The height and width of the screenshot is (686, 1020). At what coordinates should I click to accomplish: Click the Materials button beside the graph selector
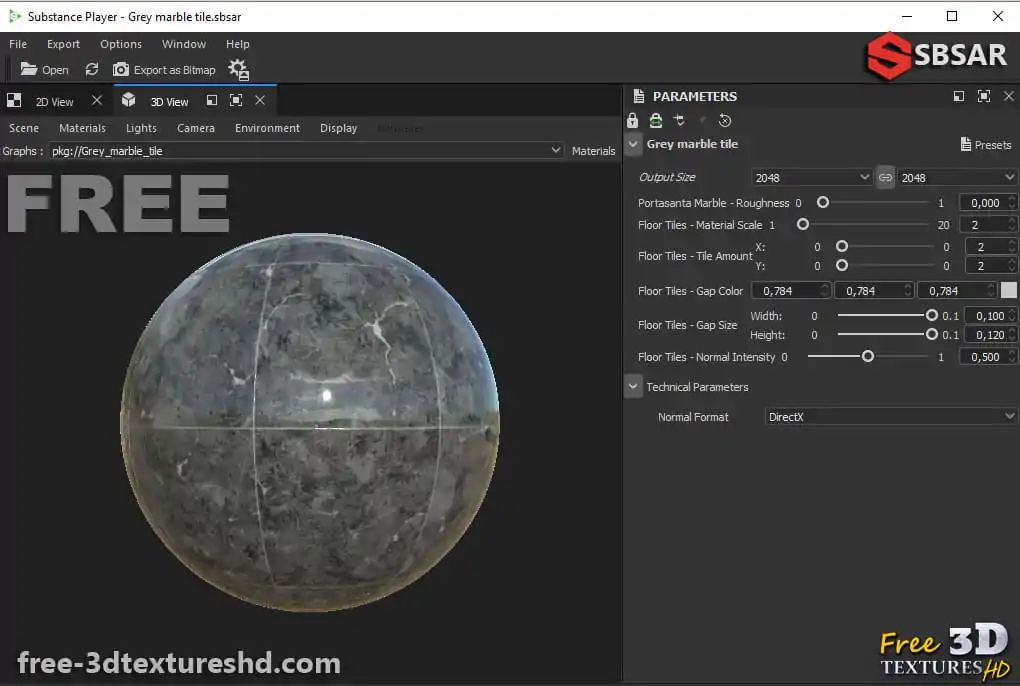[593, 150]
